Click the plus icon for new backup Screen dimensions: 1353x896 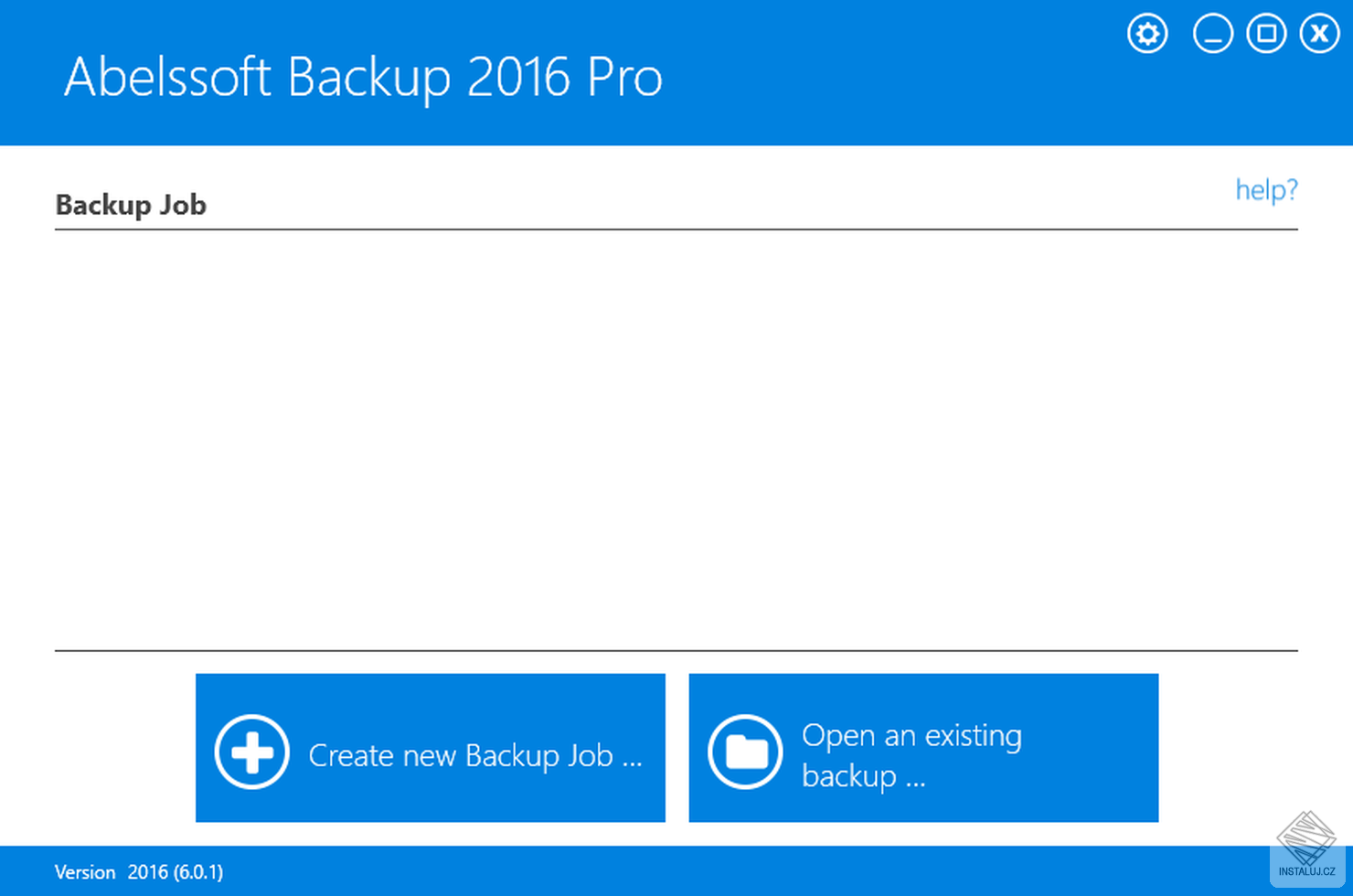coord(252,752)
